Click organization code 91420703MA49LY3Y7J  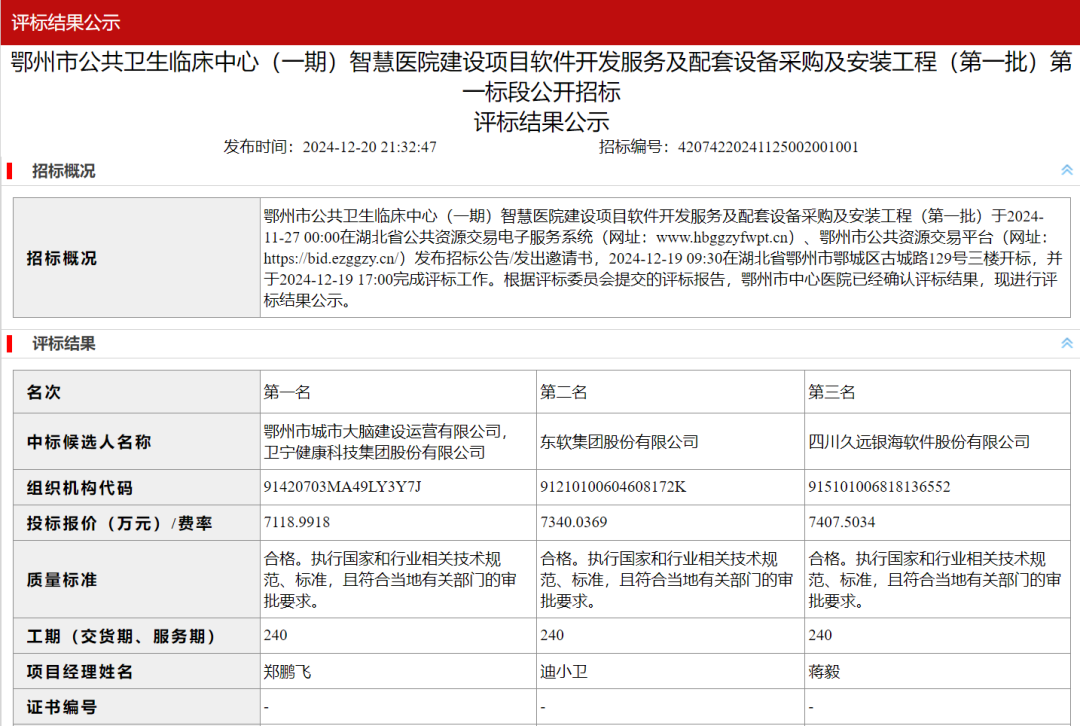342,487
